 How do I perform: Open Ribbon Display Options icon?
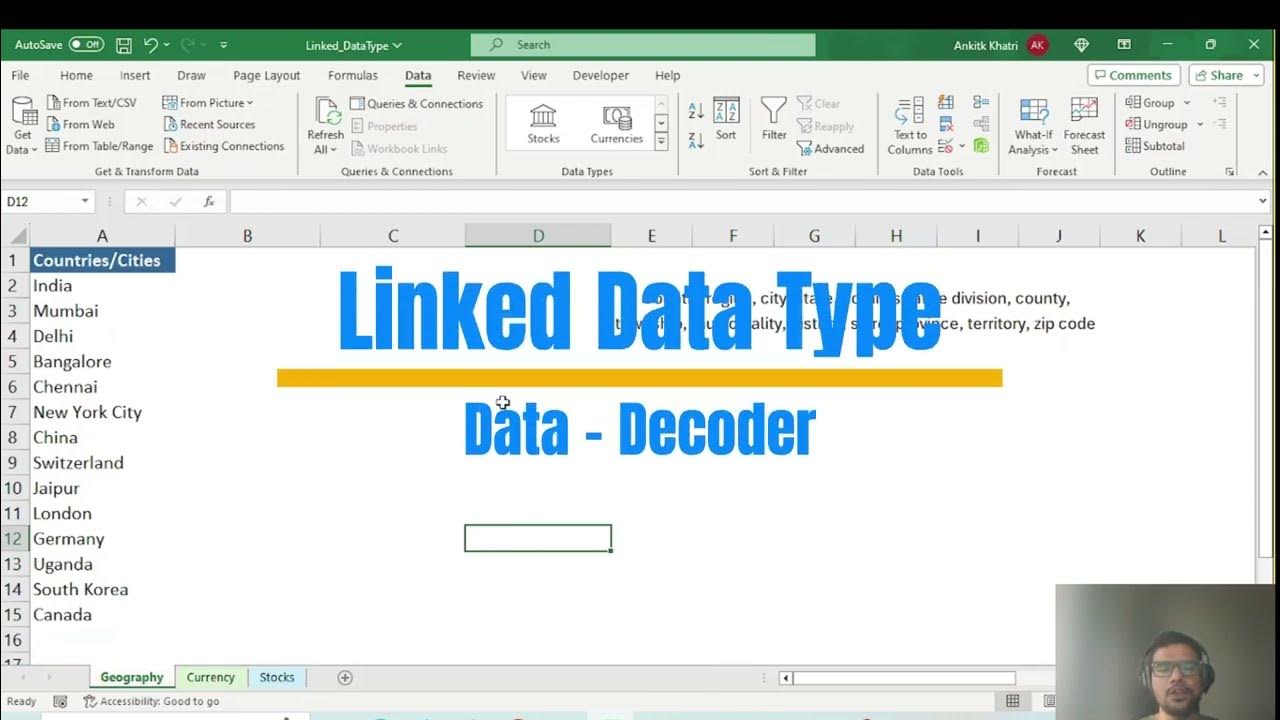click(x=1124, y=45)
